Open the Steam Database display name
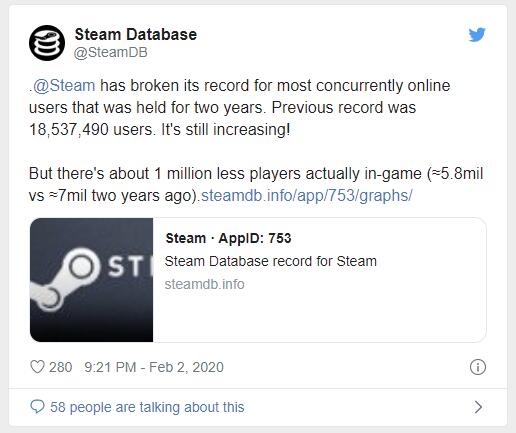Screen dimensions: 516x433 pyautogui.click(x=136, y=34)
